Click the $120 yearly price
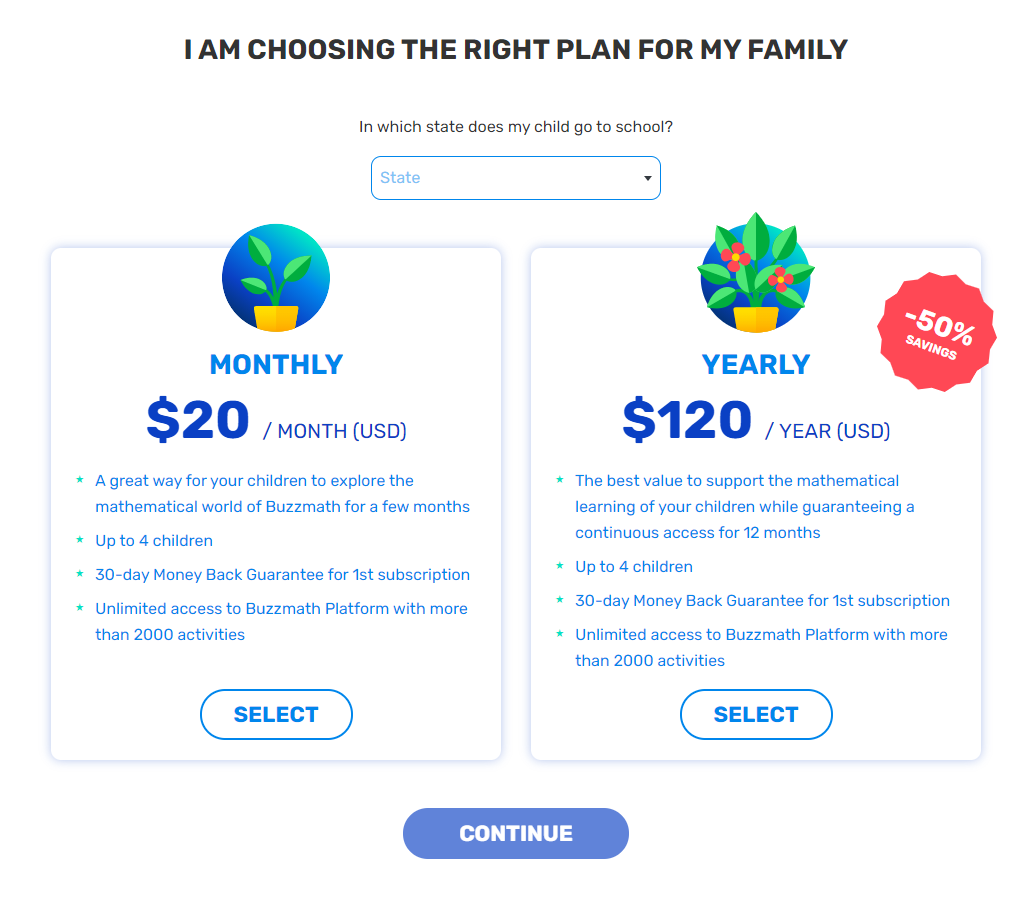The height and width of the screenshot is (902, 1035). (x=686, y=420)
